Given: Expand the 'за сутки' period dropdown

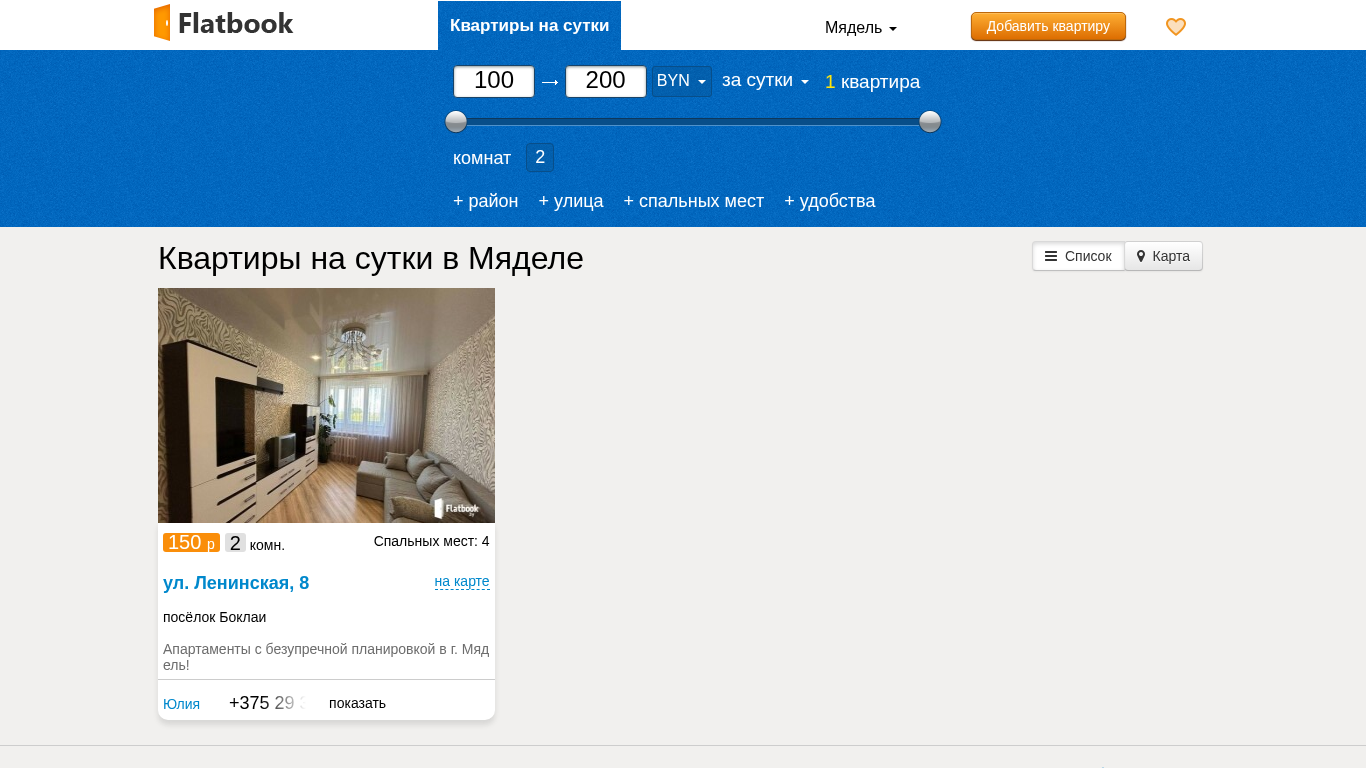Looking at the screenshot, I should click(x=765, y=81).
